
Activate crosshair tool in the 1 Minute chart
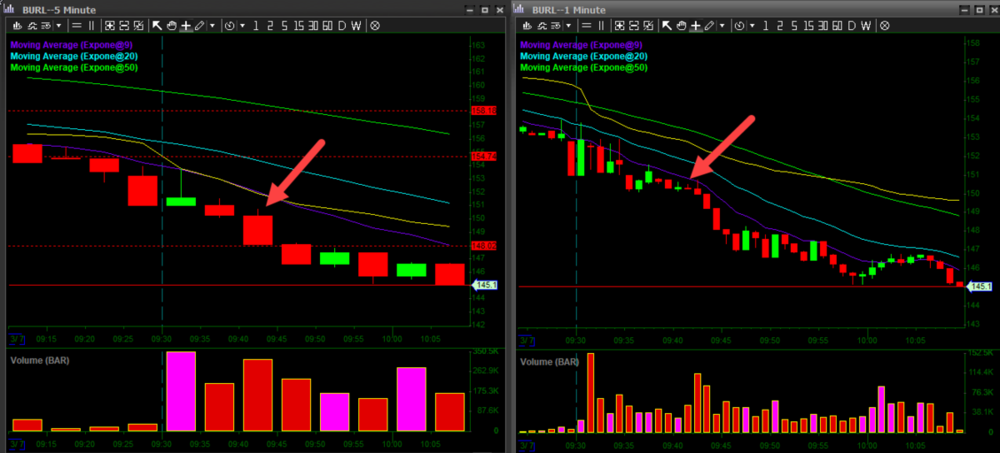[697, 26]
